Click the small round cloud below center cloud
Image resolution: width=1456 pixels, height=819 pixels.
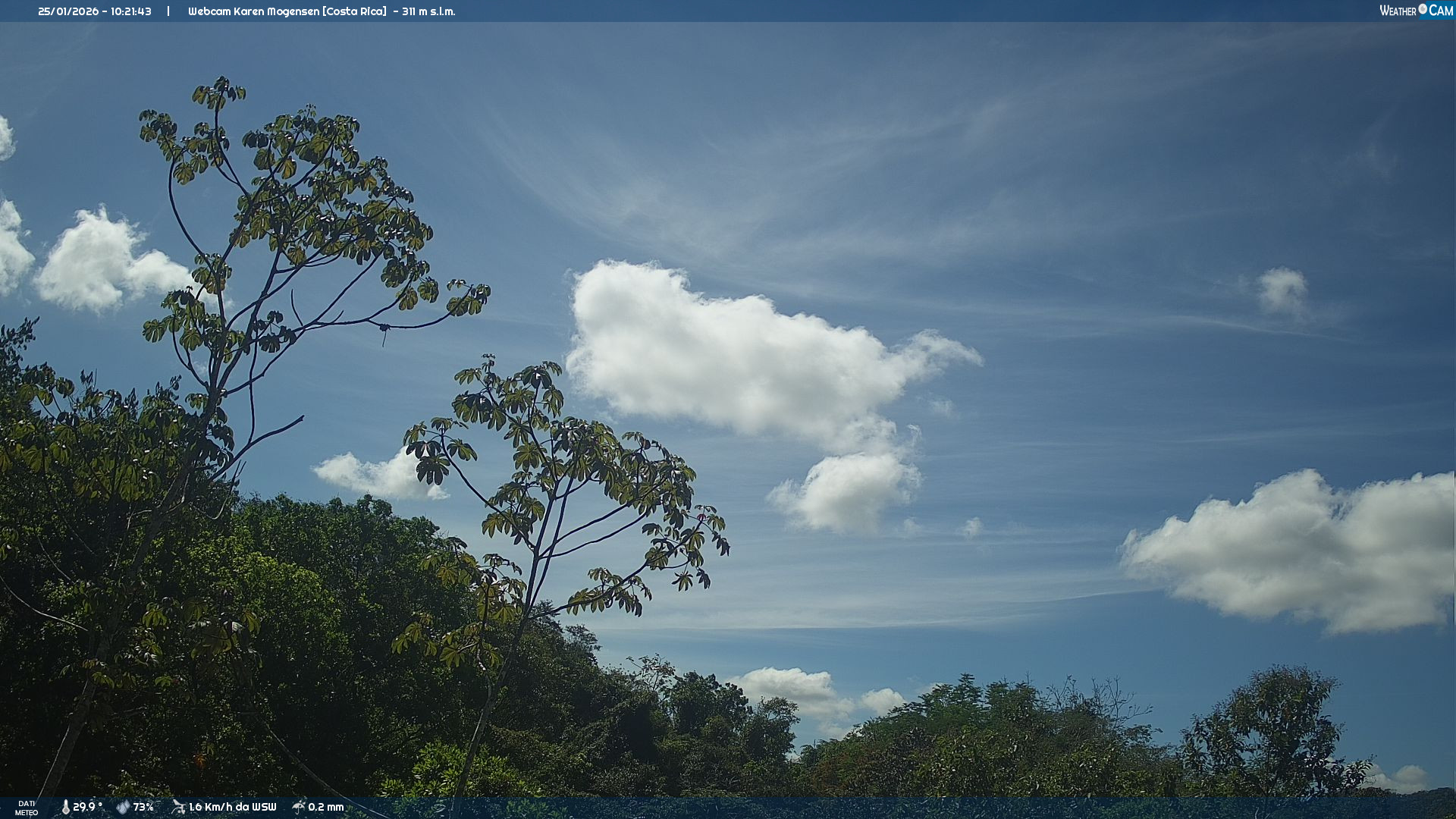pos(846,491)
